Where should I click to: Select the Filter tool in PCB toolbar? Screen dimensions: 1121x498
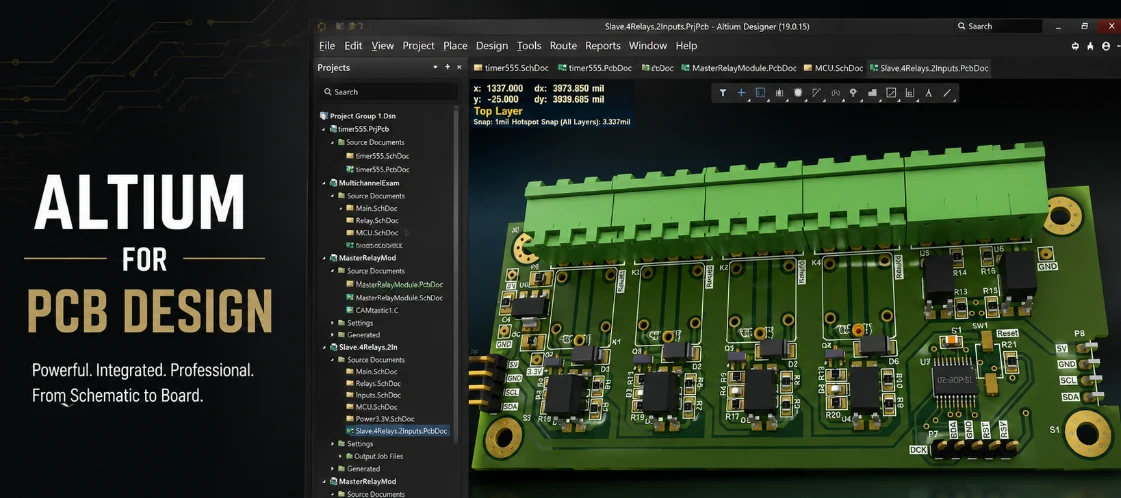[x=723, y=93]
